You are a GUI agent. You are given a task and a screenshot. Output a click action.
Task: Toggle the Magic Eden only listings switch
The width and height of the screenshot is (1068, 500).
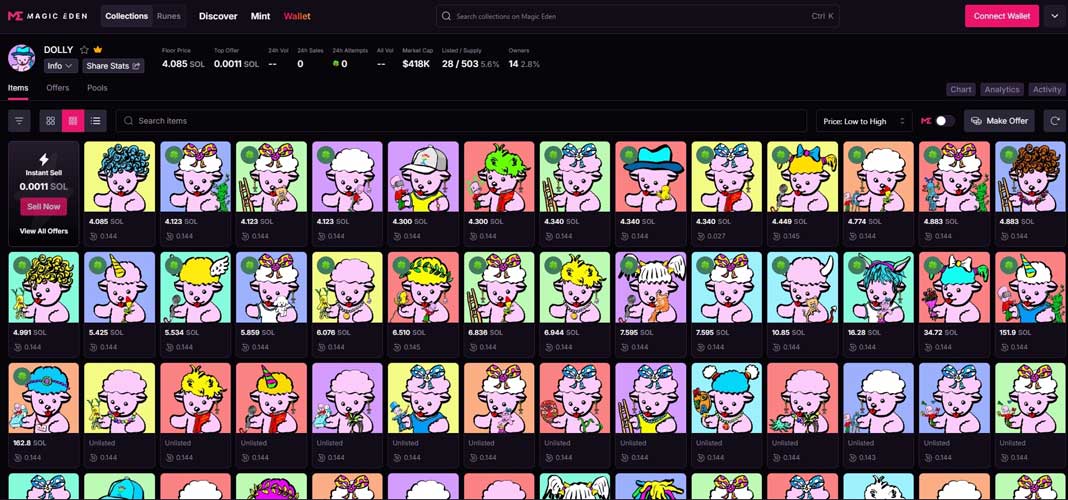click(944, 121)
